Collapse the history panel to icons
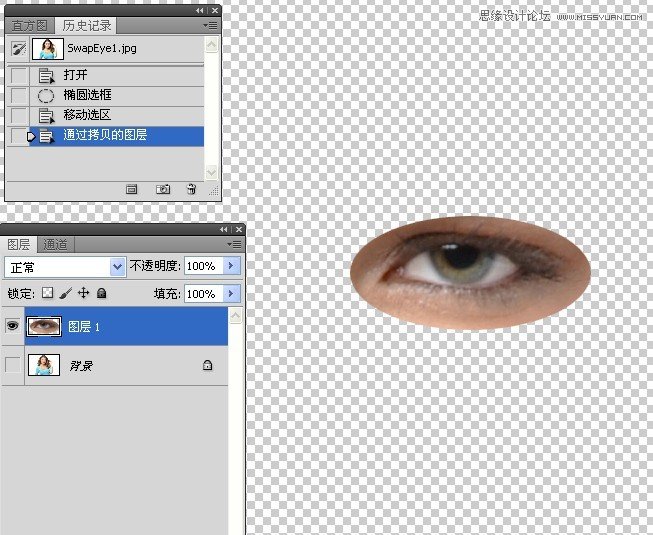This screenshot has width=653, height=535. point(200,10)
